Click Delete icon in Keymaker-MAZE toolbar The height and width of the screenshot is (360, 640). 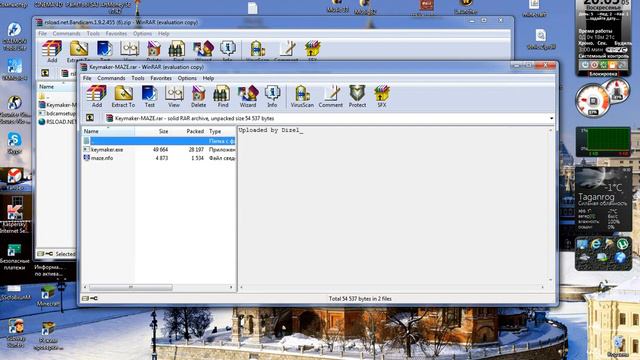[198, 96]
